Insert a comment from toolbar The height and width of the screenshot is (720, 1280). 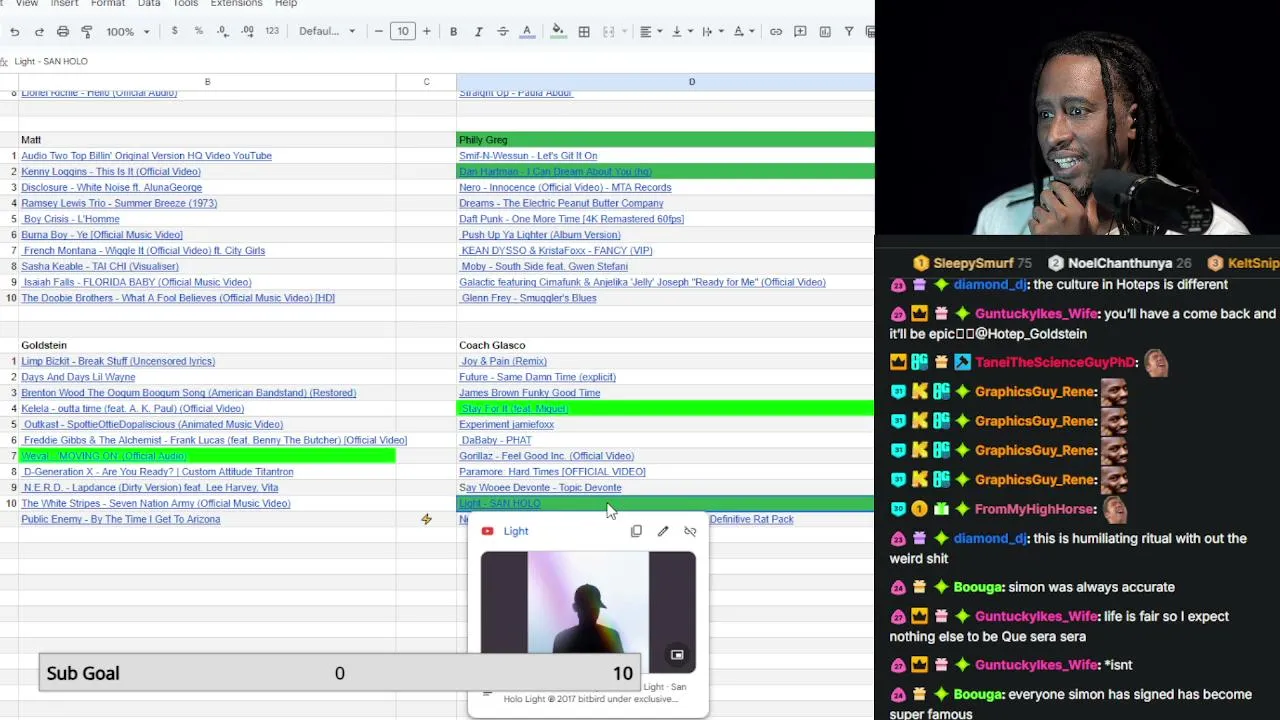[x=800, y=32]
